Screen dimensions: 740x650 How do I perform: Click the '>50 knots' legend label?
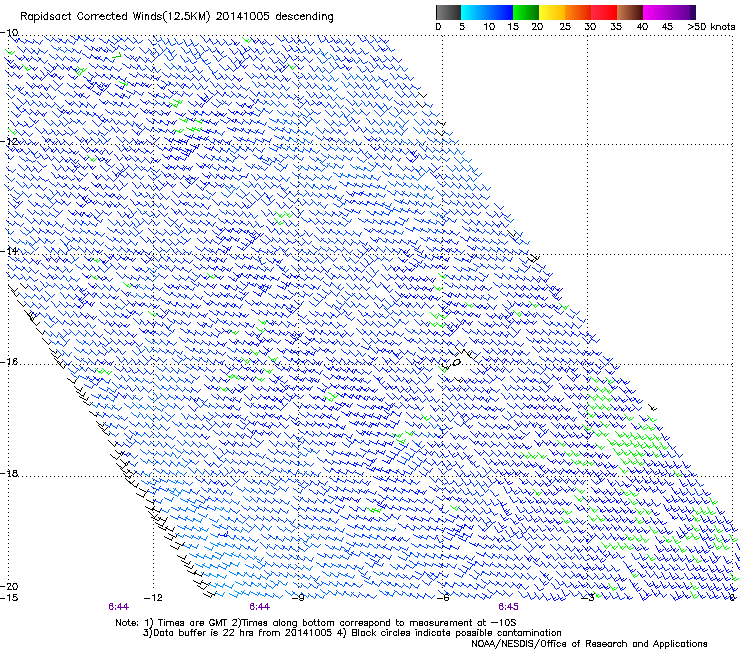[711, 26]
